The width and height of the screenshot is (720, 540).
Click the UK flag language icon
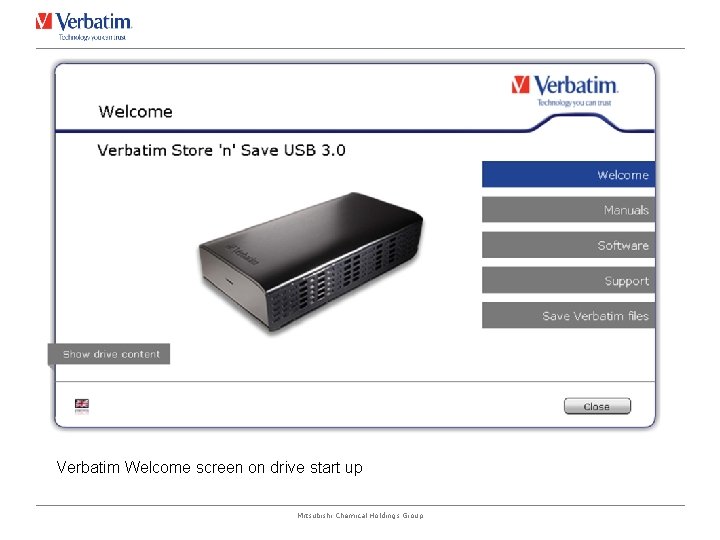click(82, 405)
